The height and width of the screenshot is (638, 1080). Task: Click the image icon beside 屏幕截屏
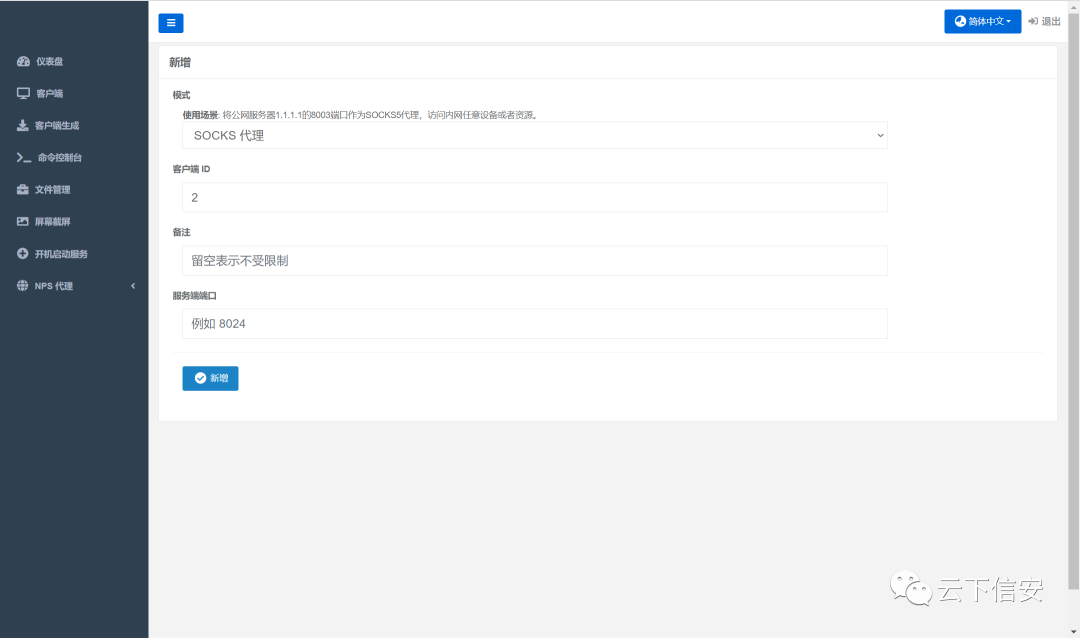tap(23, 221)
